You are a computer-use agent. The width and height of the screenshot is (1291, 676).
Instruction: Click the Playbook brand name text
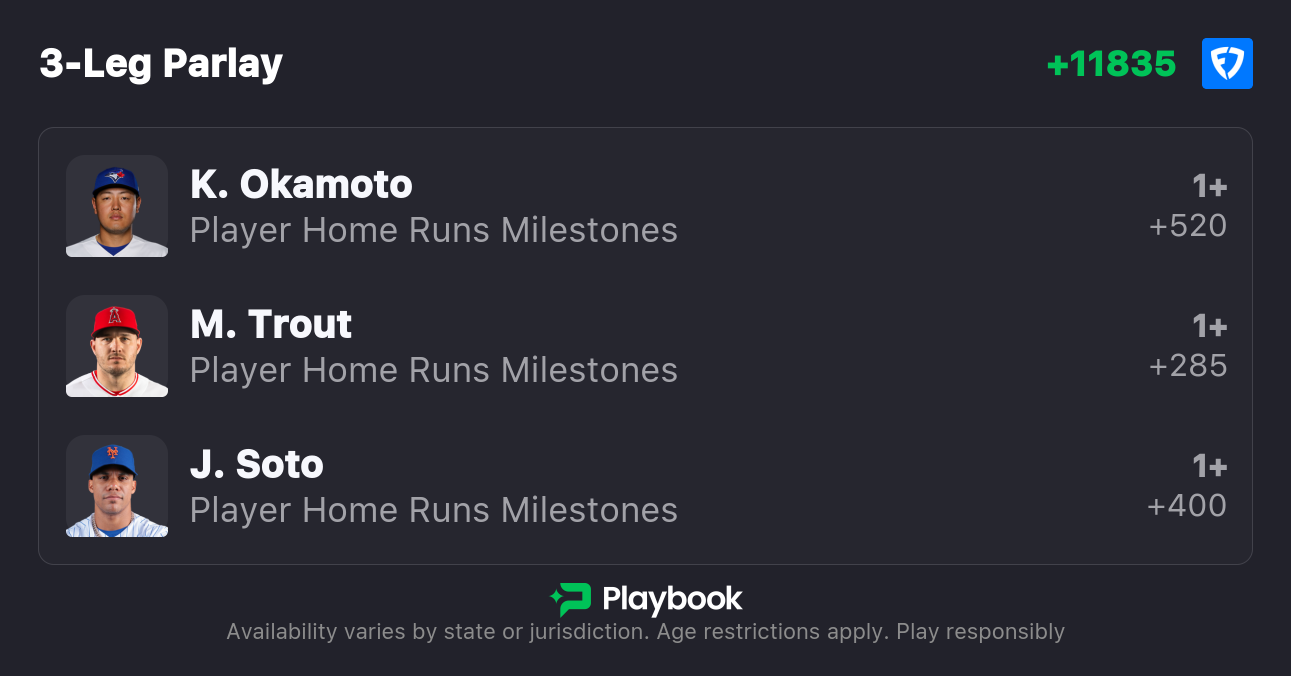click(672, 599)
